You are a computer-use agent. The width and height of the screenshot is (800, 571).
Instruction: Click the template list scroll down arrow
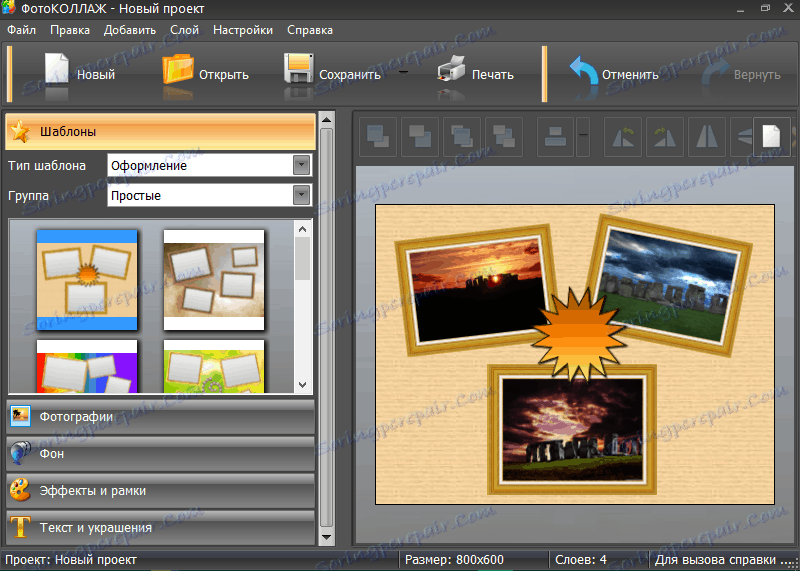coord(302,384)
